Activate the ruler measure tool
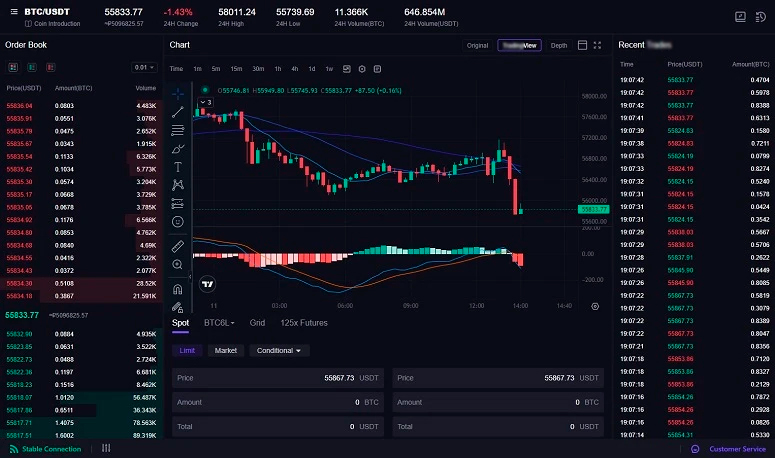Viewport: 775px width, 458px height. (x=178, y=245)
